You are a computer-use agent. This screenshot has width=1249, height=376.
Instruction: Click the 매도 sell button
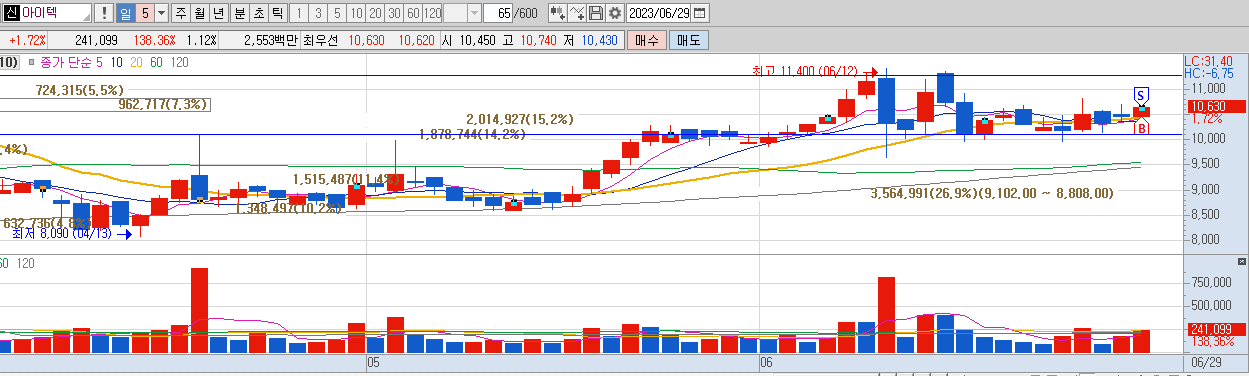[689, 40]
